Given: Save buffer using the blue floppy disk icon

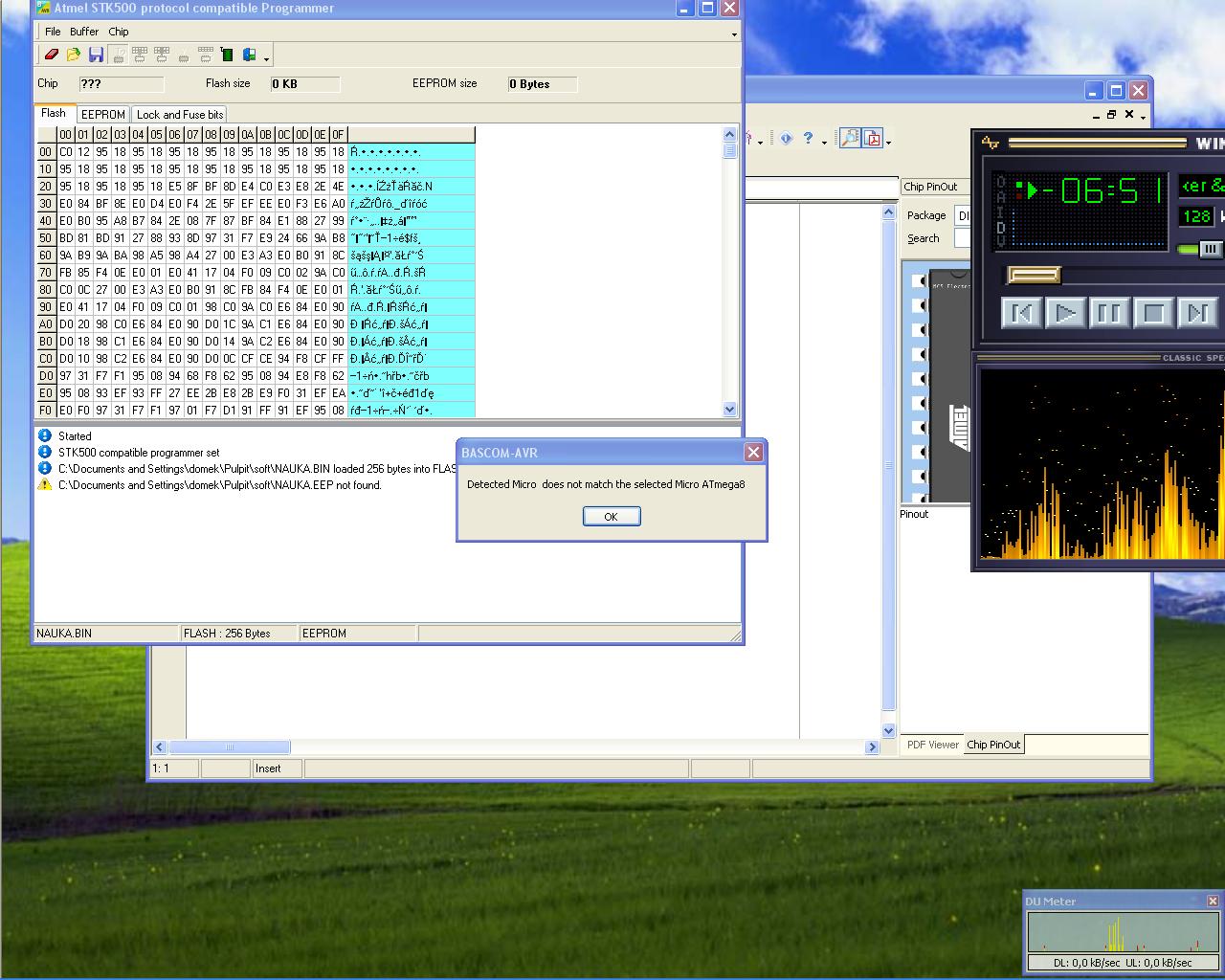Looking at the screenshot, I should click(96, 56).
